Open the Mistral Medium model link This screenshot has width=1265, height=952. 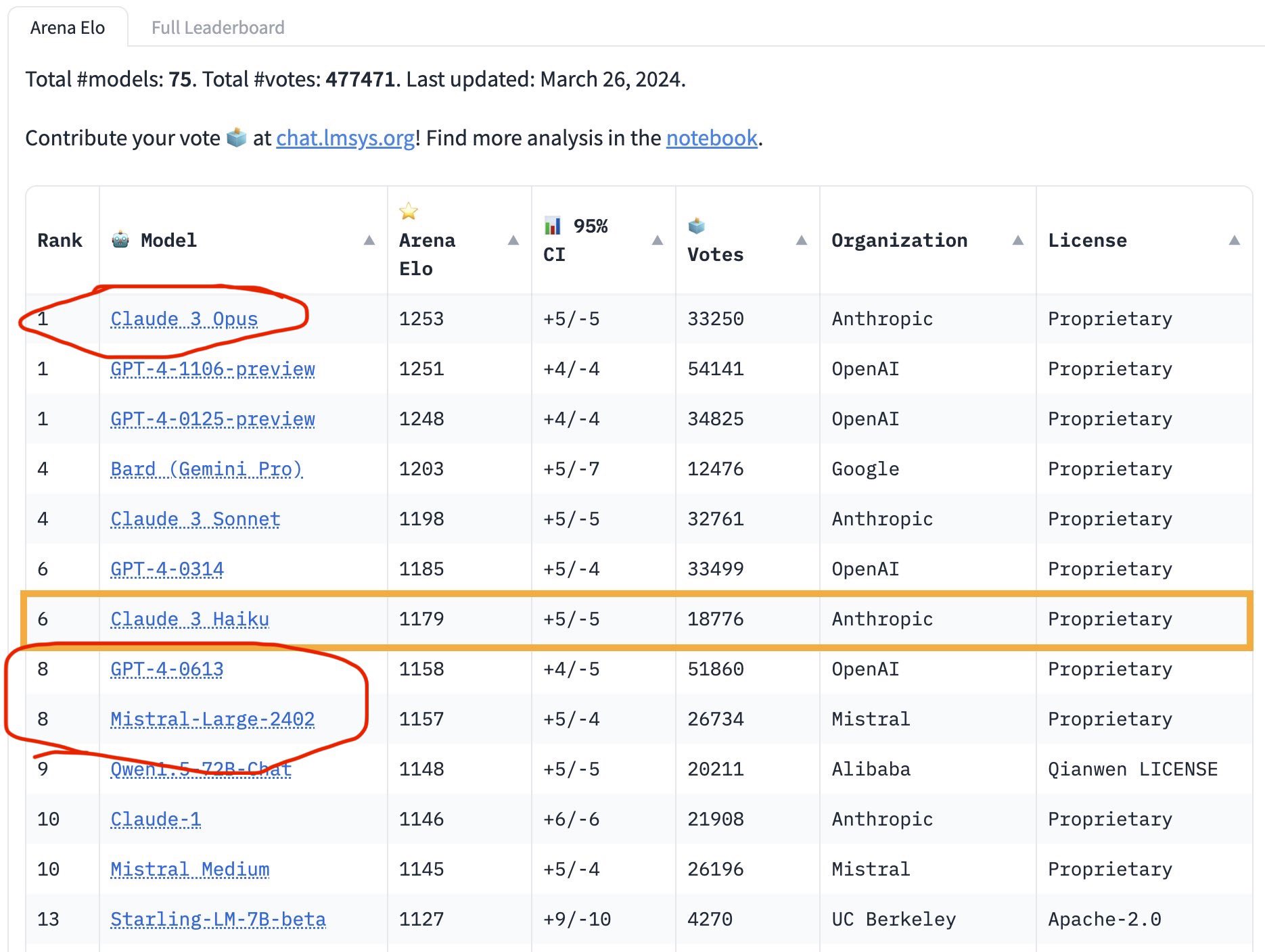click(189, 870)
